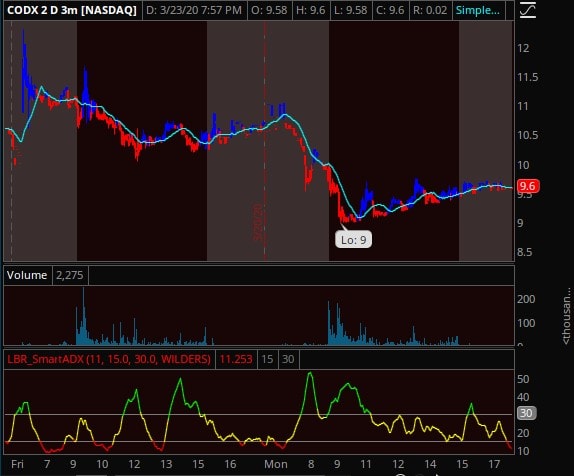Click the high value H: 9.6
This screenshot has height=476, width=574.
point(310,10)
